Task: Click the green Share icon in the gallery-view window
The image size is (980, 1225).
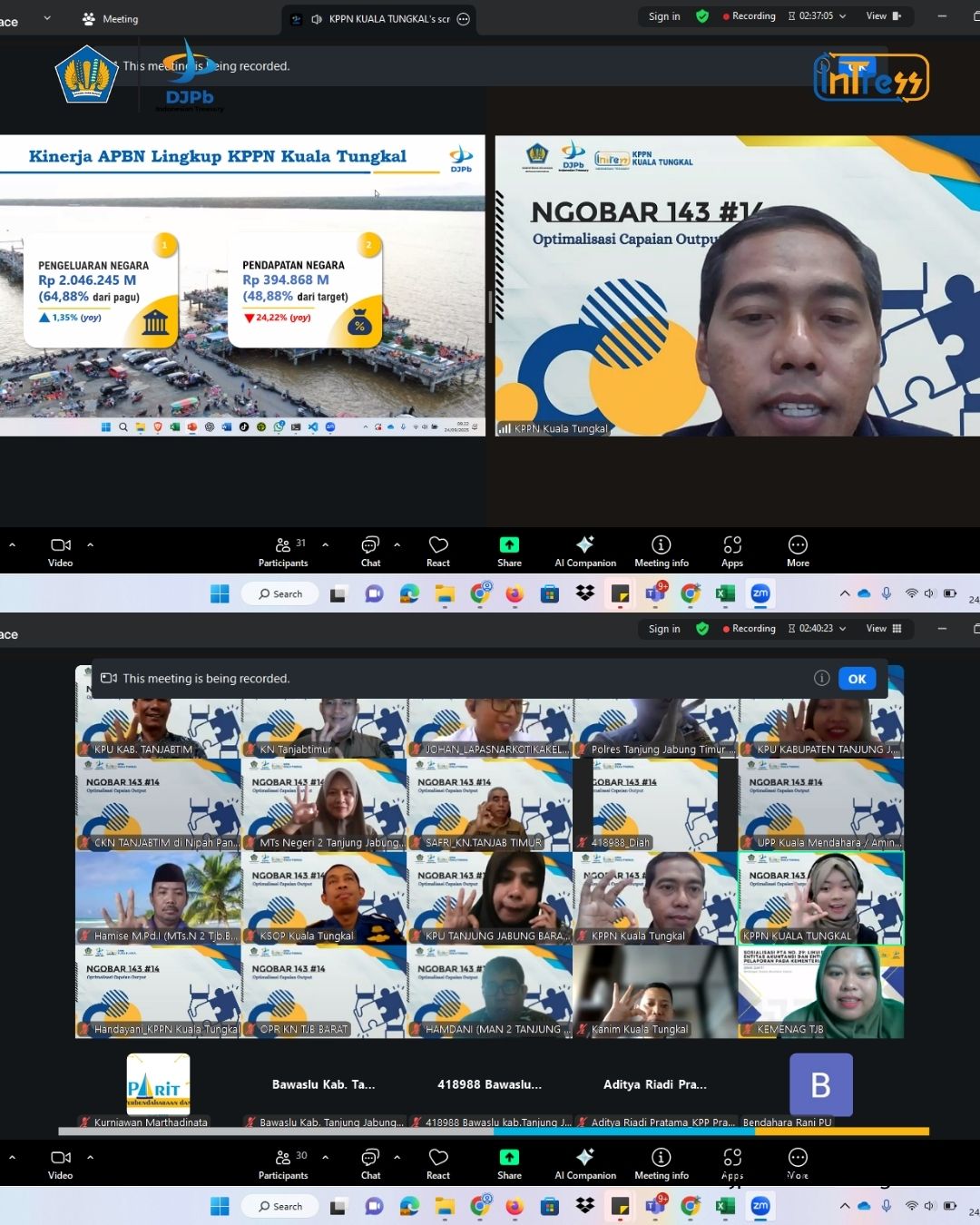Action: (509, 1163)
